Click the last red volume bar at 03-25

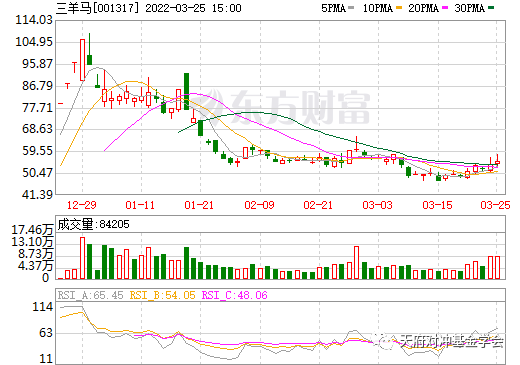(497, 268)
